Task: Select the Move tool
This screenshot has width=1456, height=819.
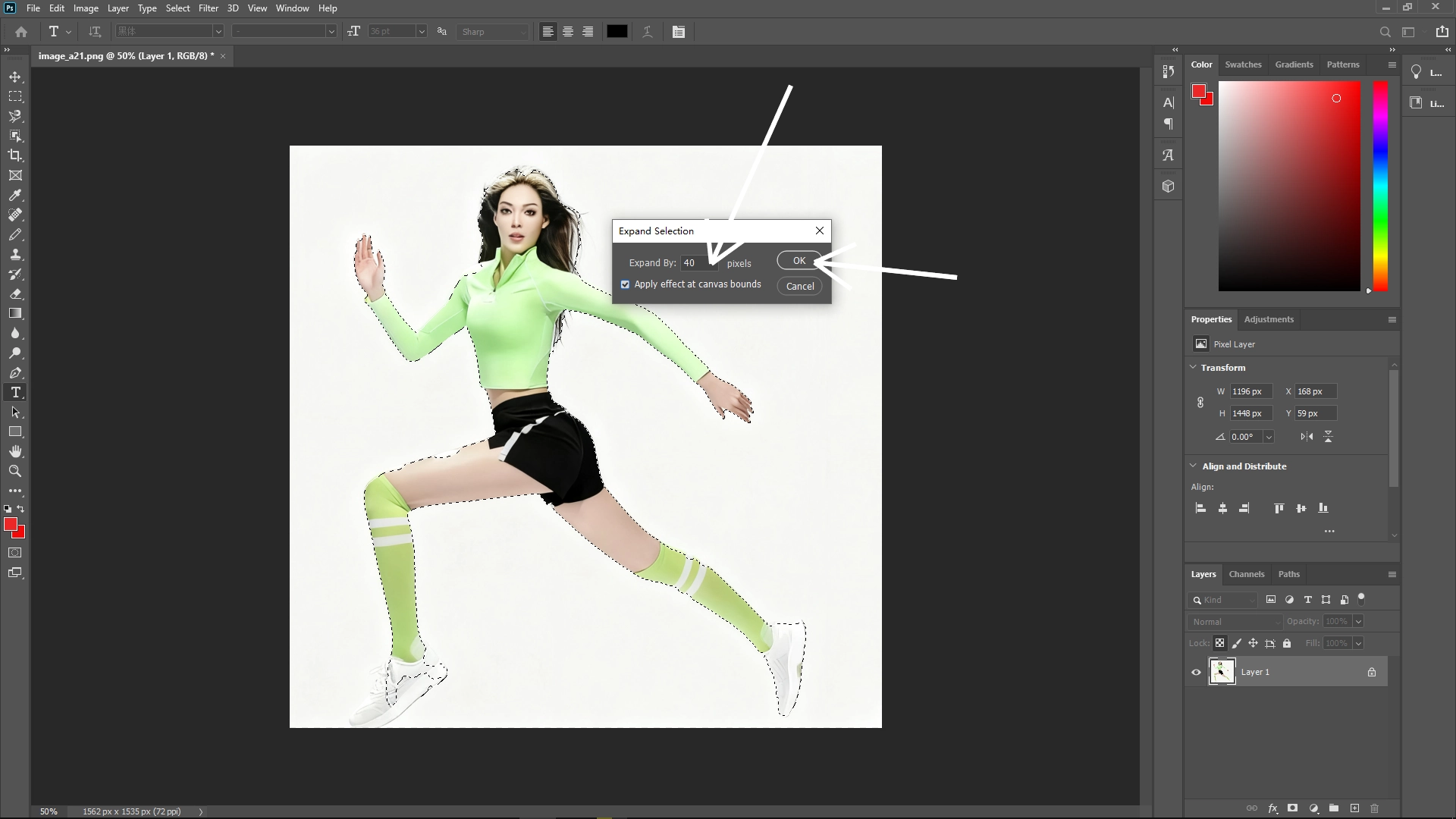Action: 15,77
